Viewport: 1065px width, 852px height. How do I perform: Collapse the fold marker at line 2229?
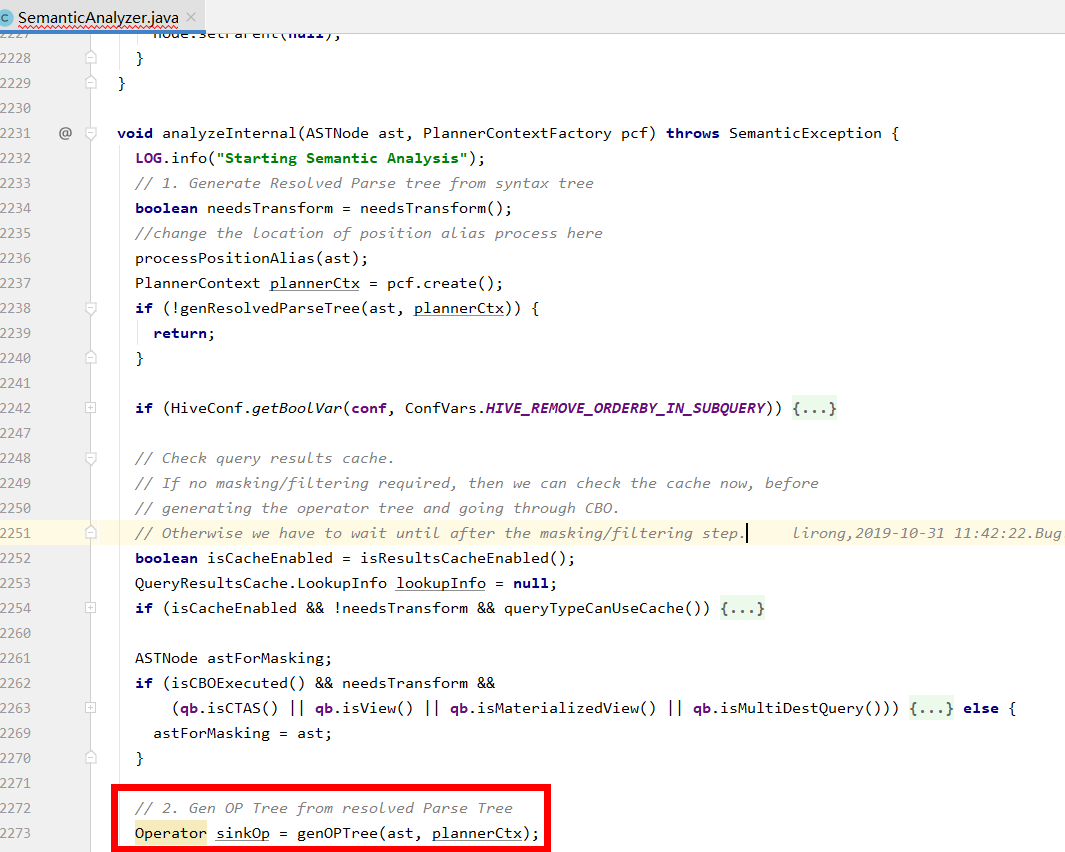90,83
